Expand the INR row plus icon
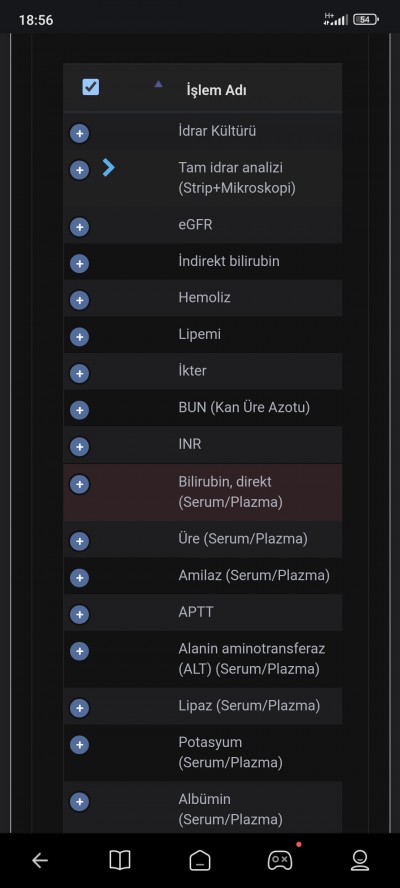 click(79, 447)
